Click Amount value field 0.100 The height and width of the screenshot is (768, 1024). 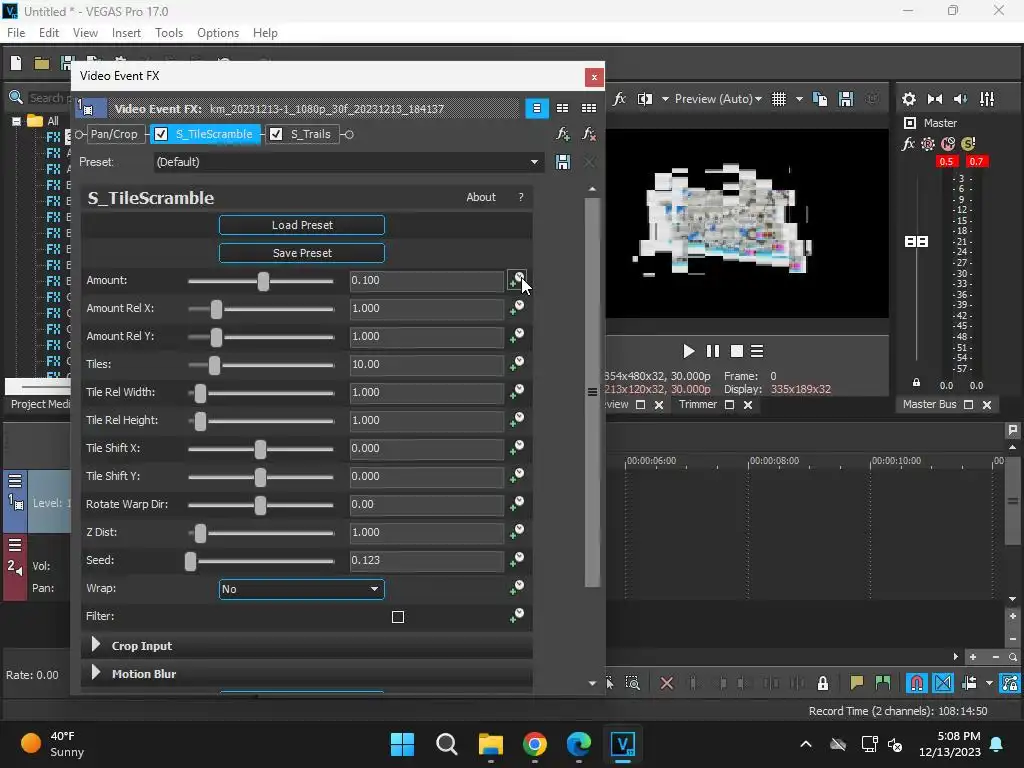tap(426, 281)
